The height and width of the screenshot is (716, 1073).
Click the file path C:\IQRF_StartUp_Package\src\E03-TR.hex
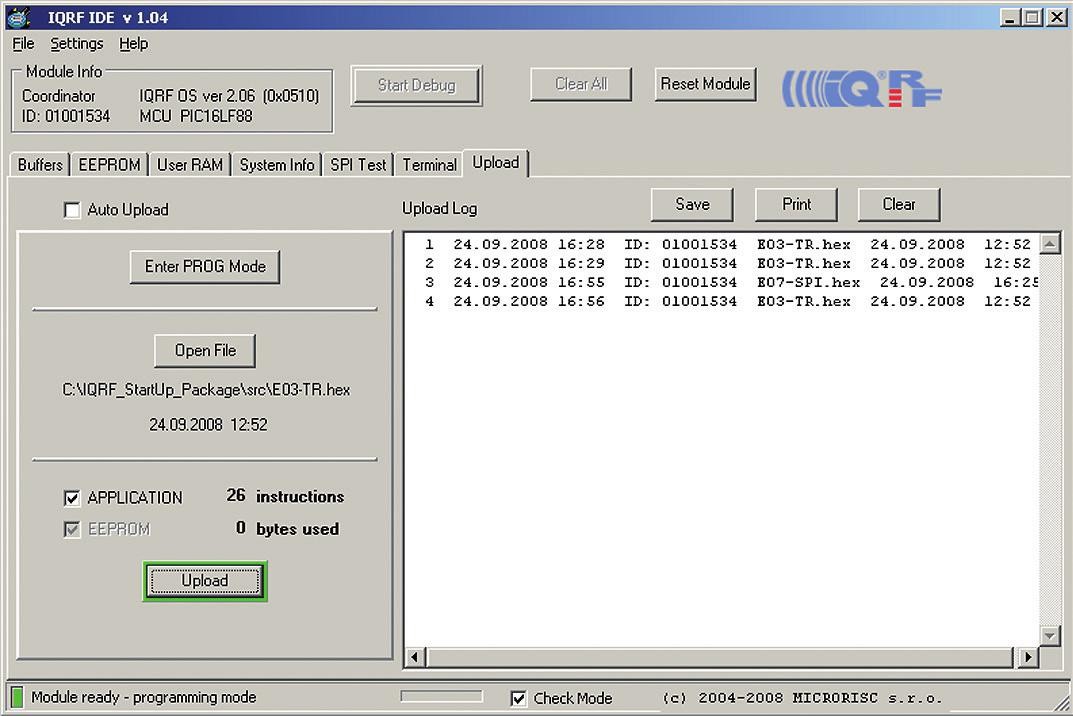tap(206, 390)
